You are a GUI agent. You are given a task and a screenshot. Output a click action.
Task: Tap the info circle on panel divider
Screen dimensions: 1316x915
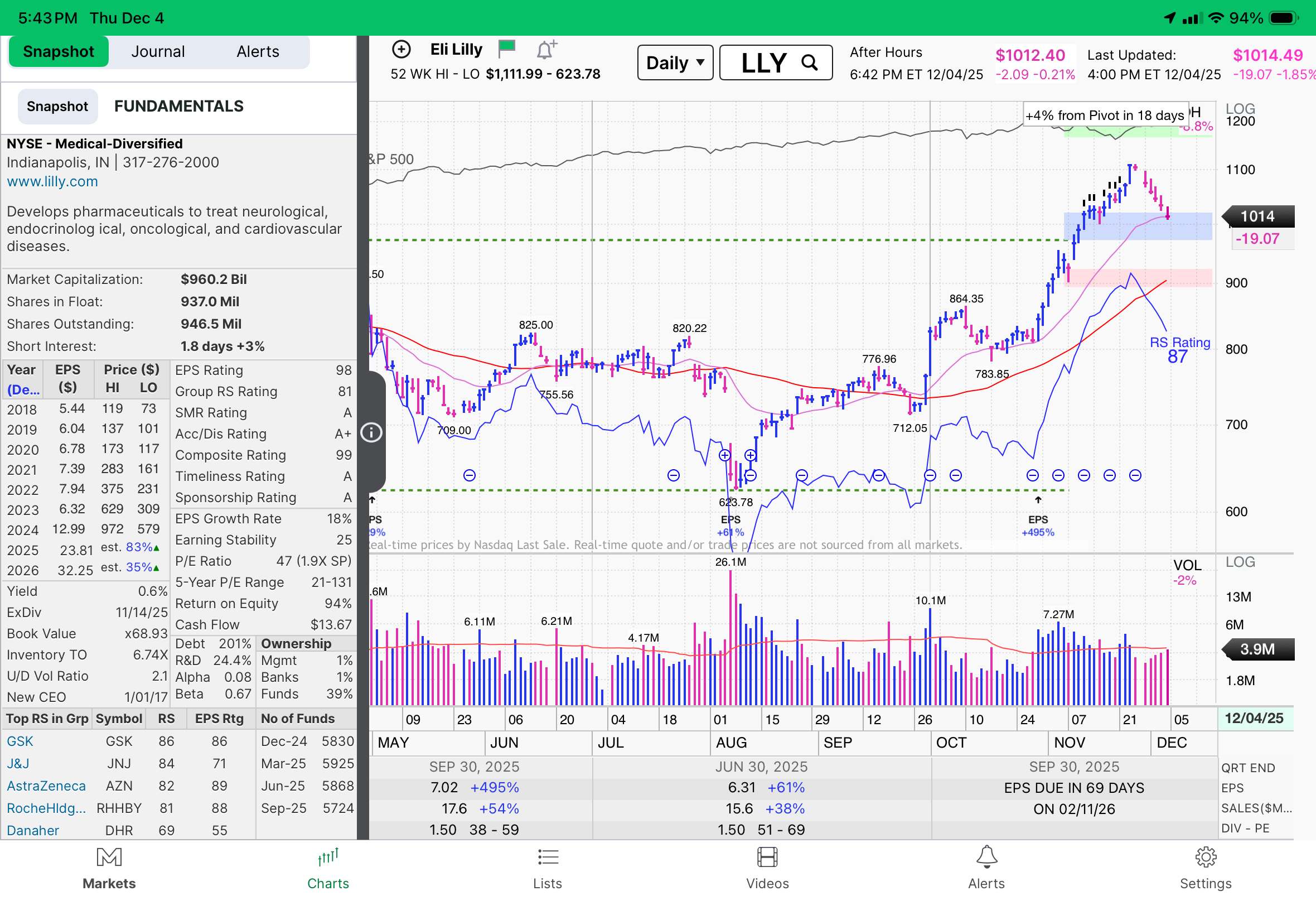tap(371, 432)
